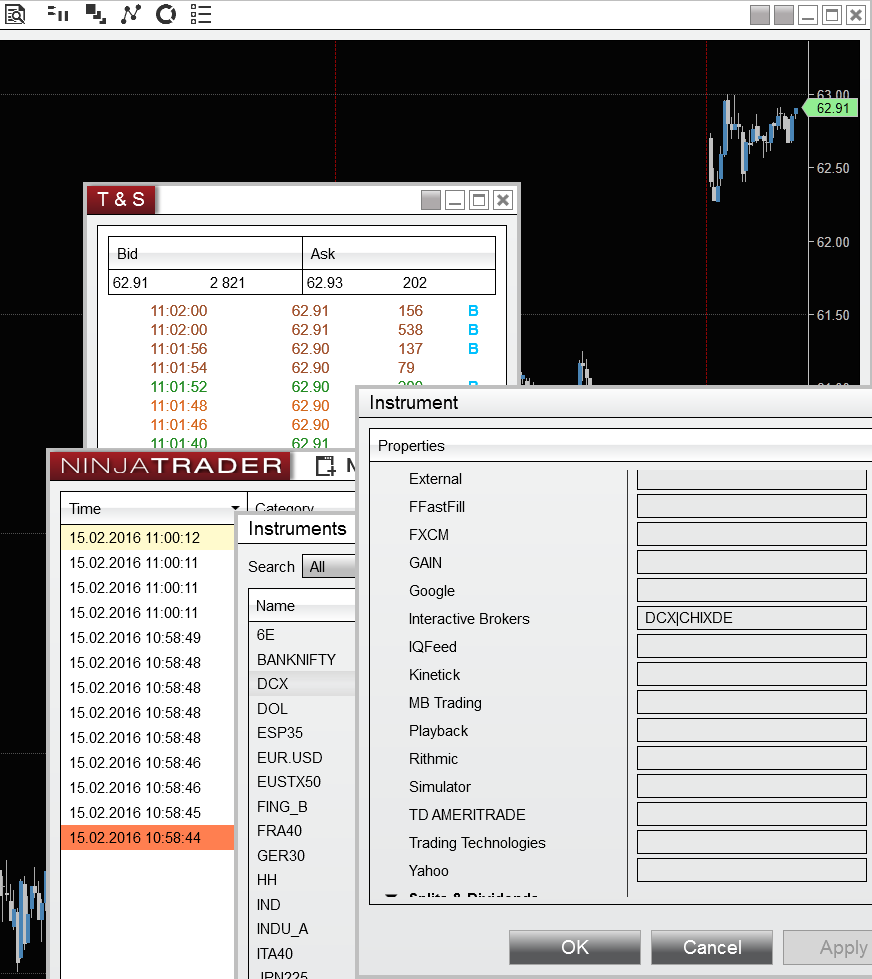Open the properties list icon in chart toolbar

pyautogui.click(x=201, y=14)
